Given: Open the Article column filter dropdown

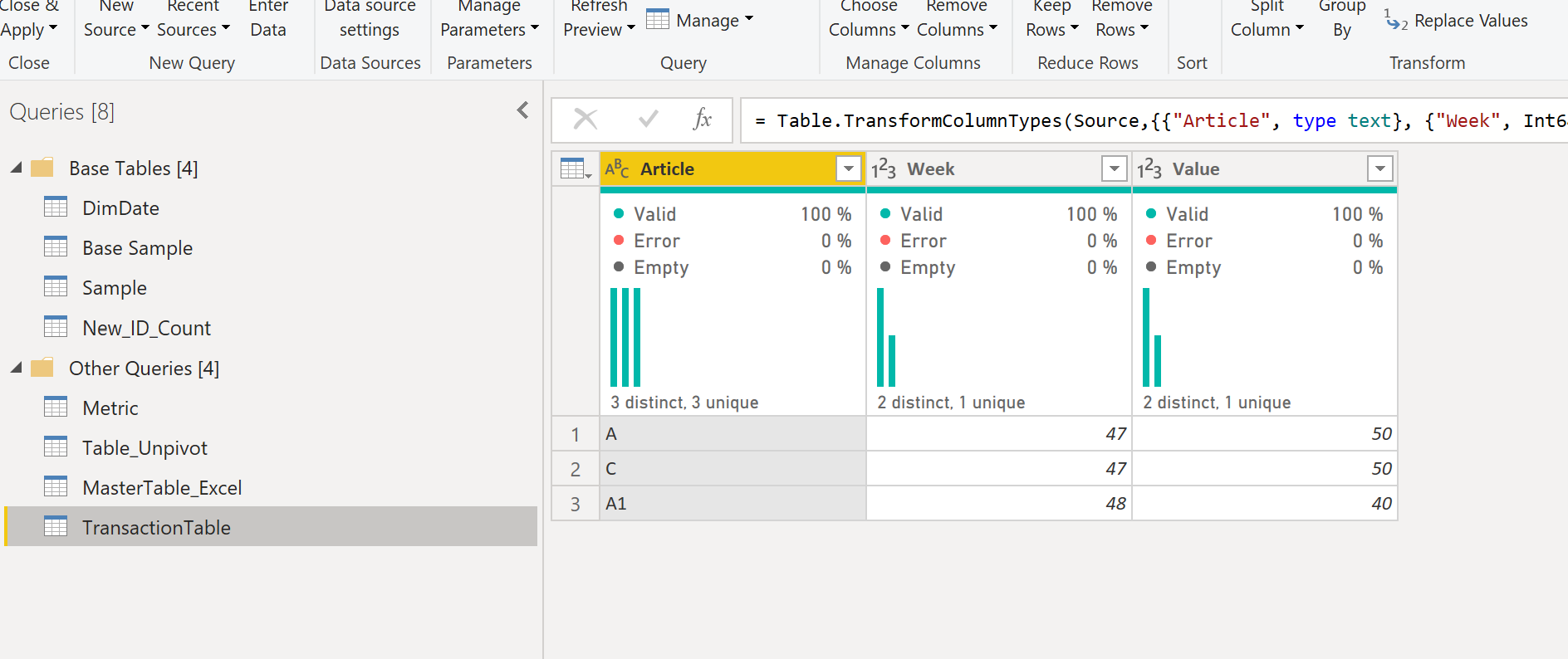Looking at the screenshot, I should pyautogui.click(x=848, y=168).
